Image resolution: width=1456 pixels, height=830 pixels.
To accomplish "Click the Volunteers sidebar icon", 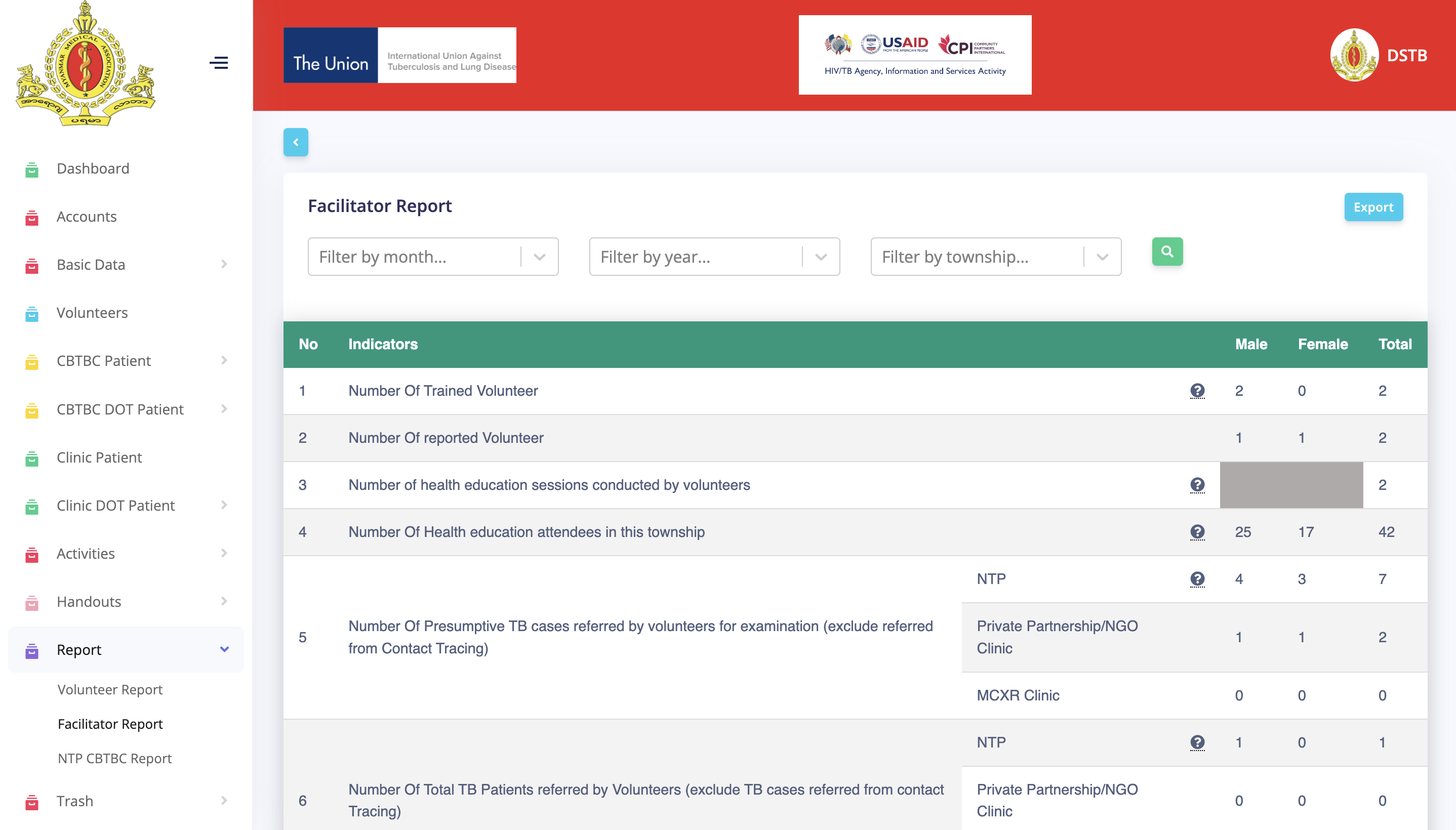I will pyautogui.click(x=31, y=313).
